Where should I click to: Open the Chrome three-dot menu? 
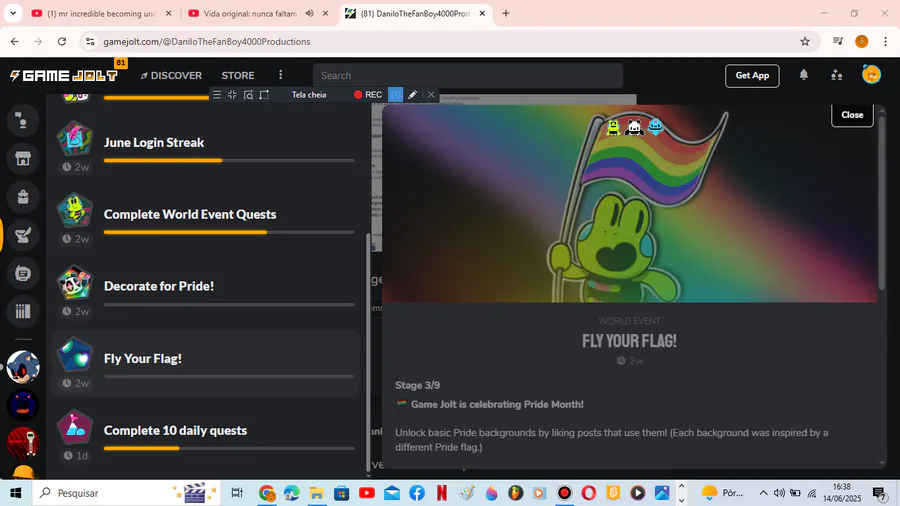click(x=885, y=41)
